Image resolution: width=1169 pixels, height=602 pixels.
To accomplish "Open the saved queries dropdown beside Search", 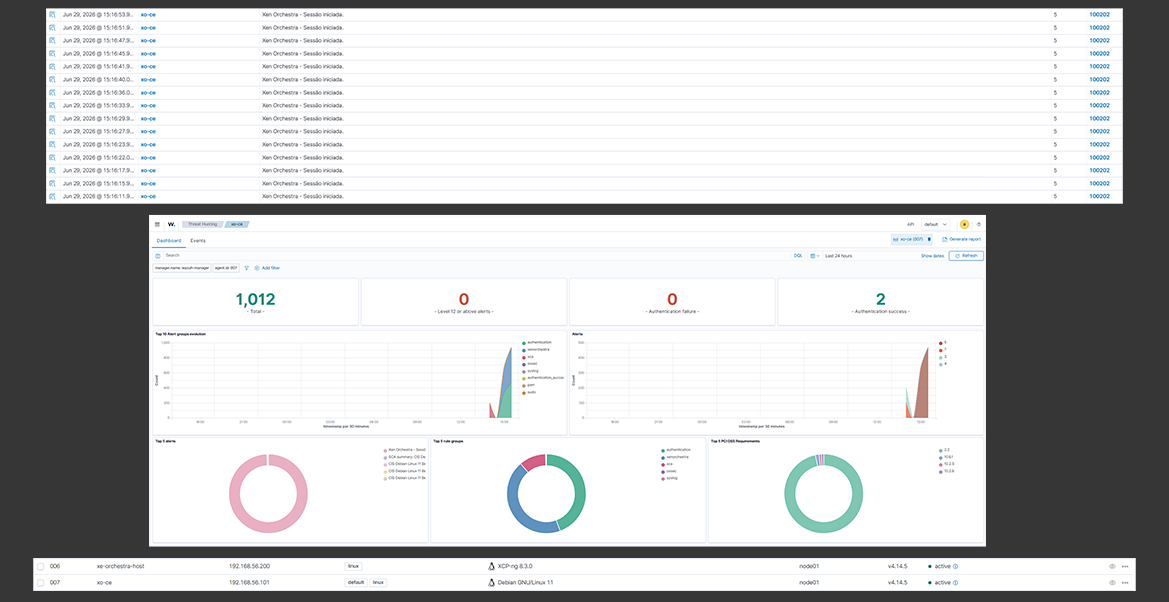I will 158,256.
